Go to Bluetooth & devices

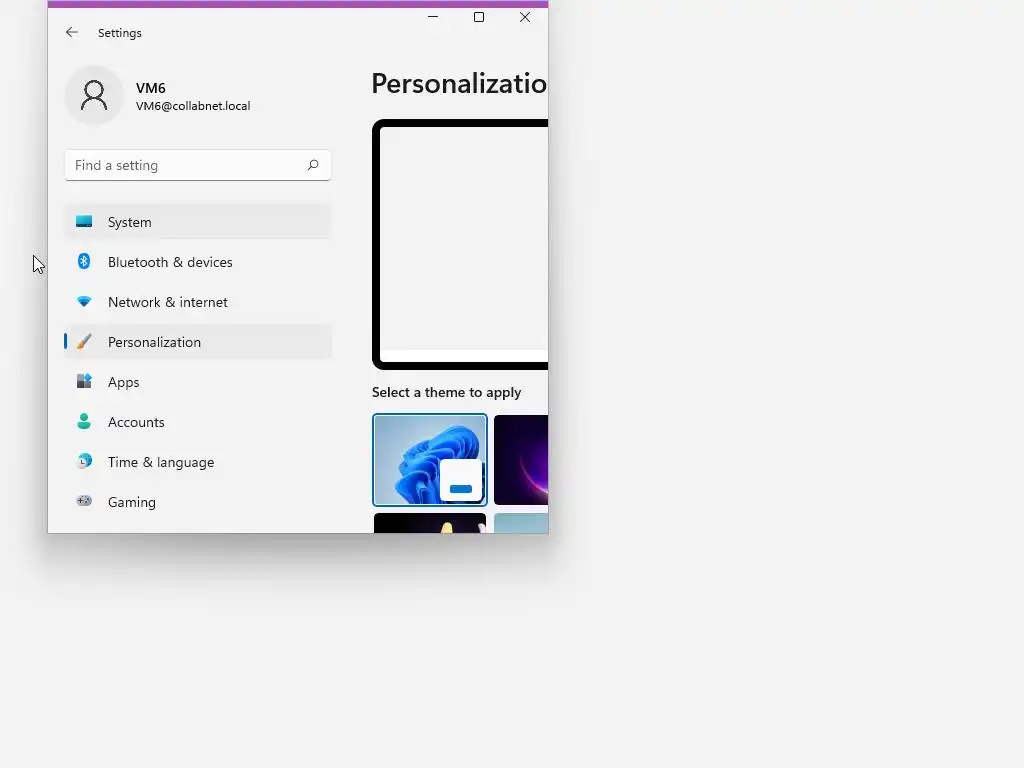[198, 262]
